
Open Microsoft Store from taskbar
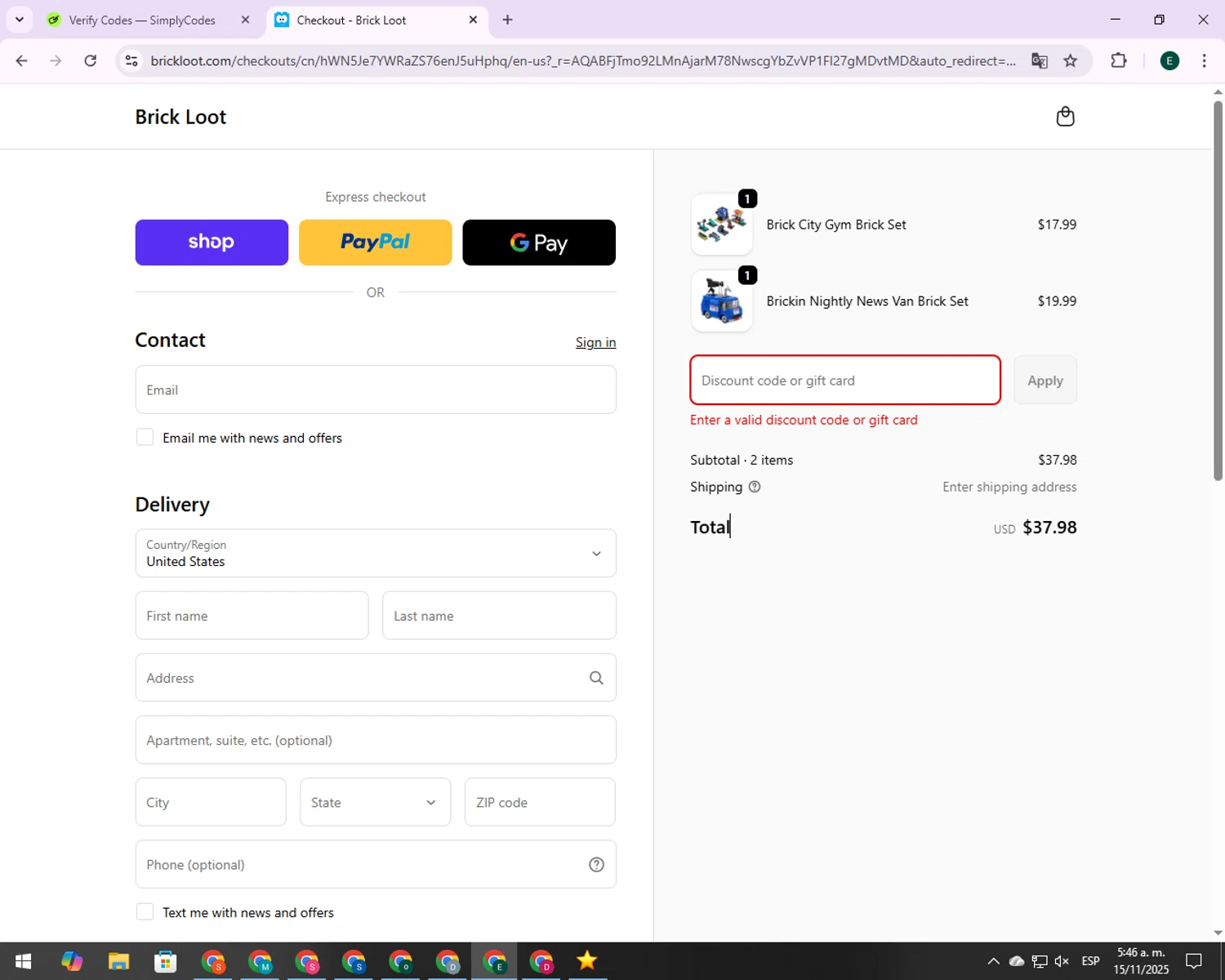[x=166, y=961]
